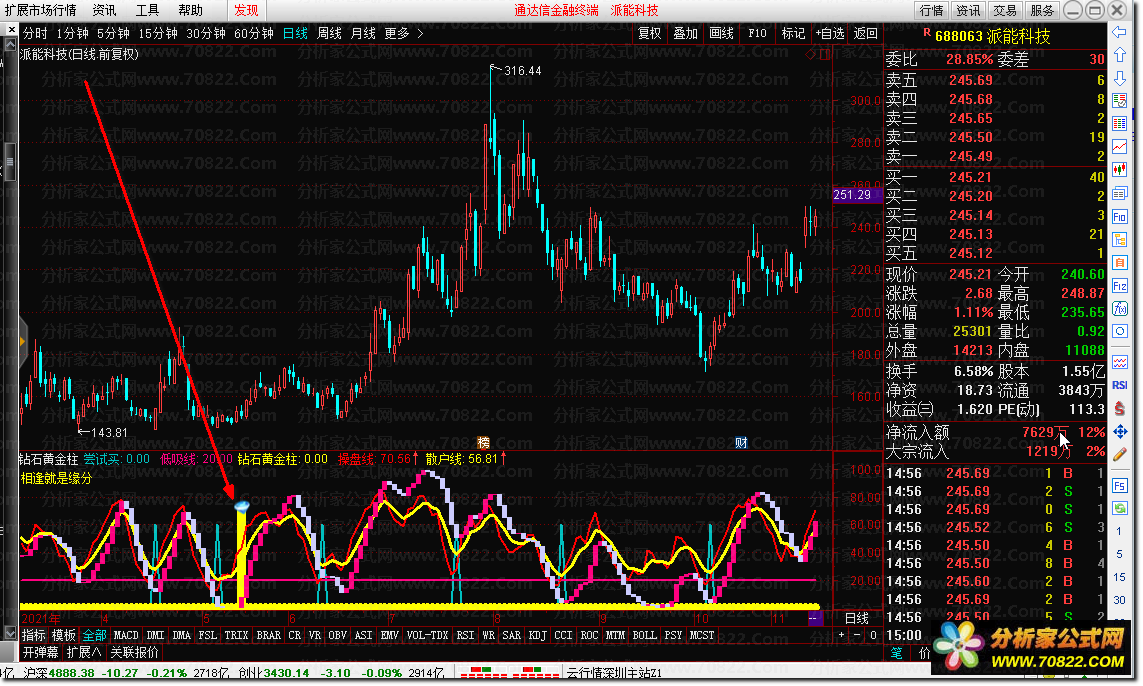The image size is (1143, 686).
Task: Select the TRIX indicator tab
Action: click(x=236, y=635)
